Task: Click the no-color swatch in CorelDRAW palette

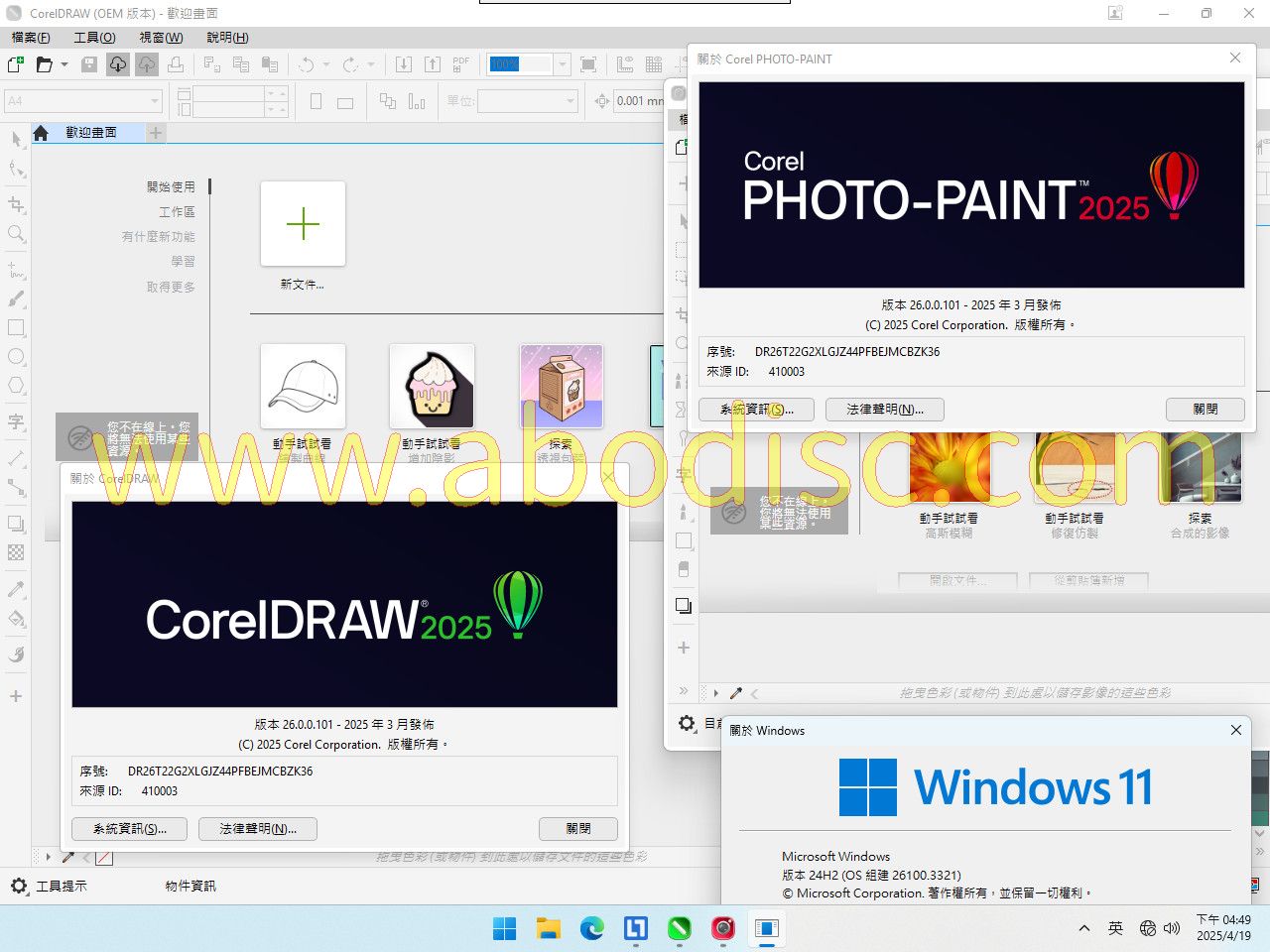Action: coord(104,858)
